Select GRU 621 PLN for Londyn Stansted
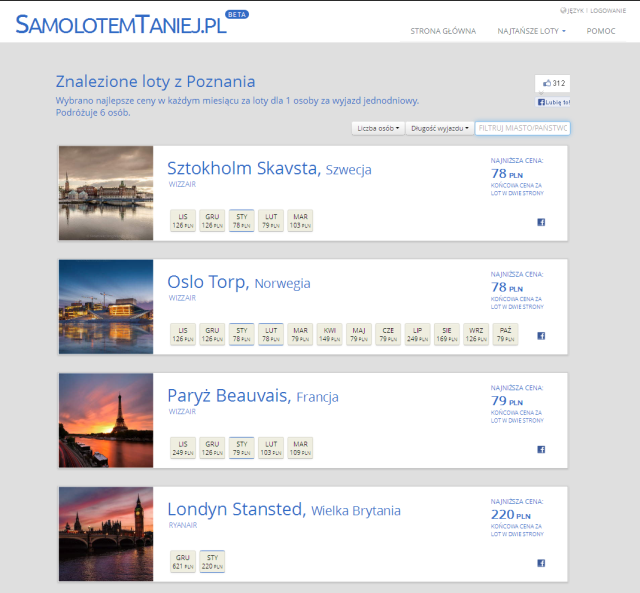Screen dimensions: 640x593 pos(183,562)
